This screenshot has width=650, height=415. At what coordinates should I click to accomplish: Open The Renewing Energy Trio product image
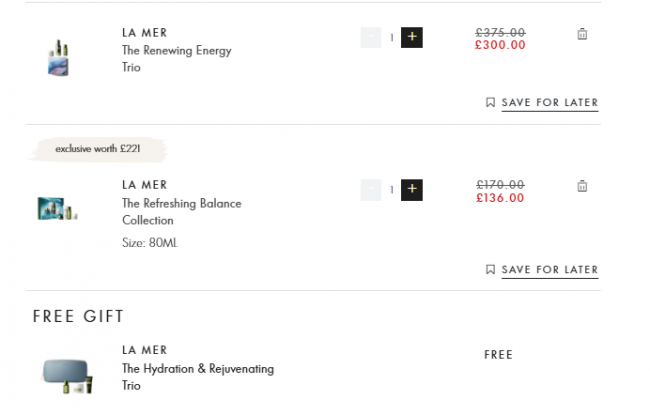coord(58,57)
